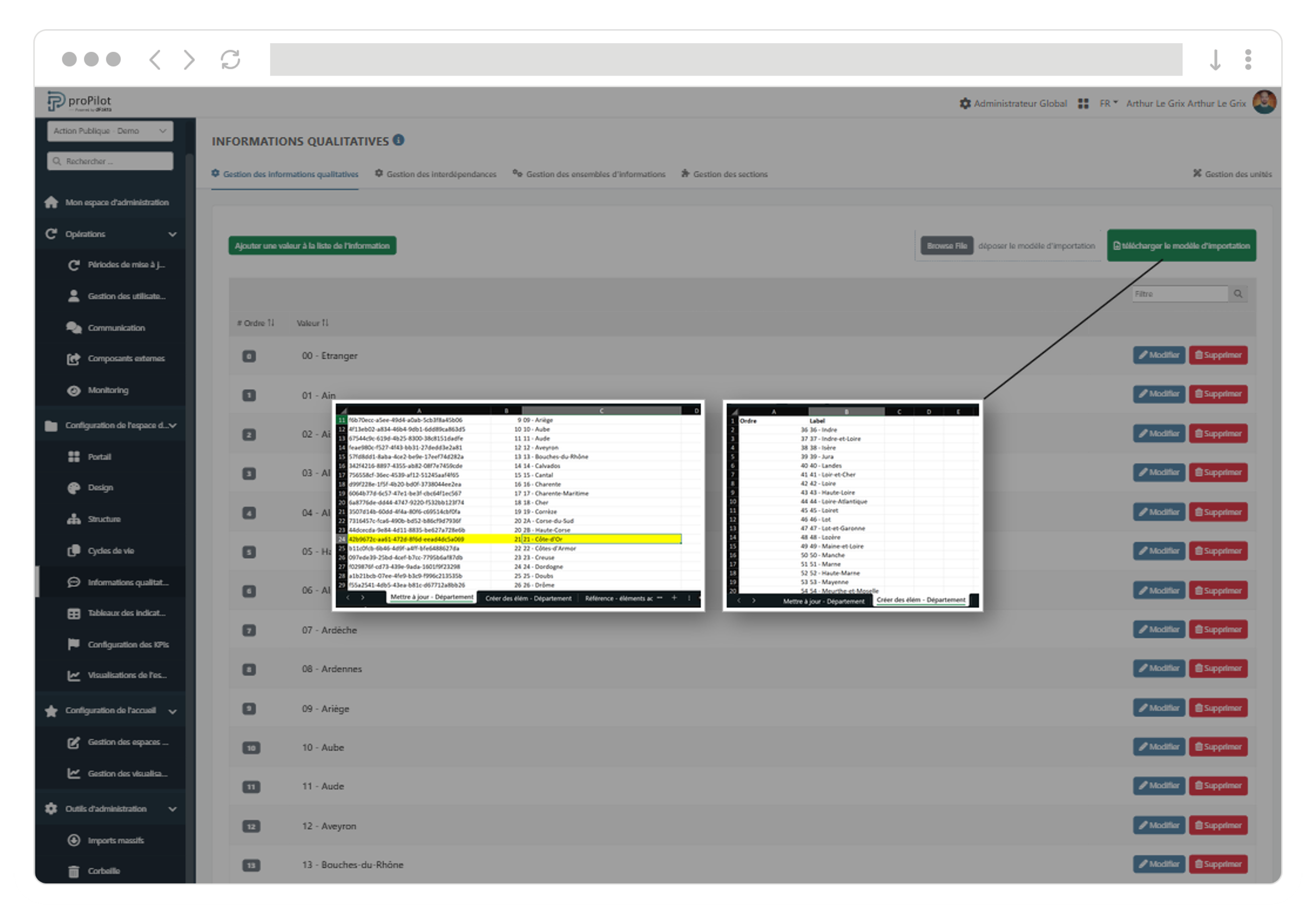Screen dimensions: 1316x920
Task: Click the Rechercher search field in sidebar
Action: (110, 161)
